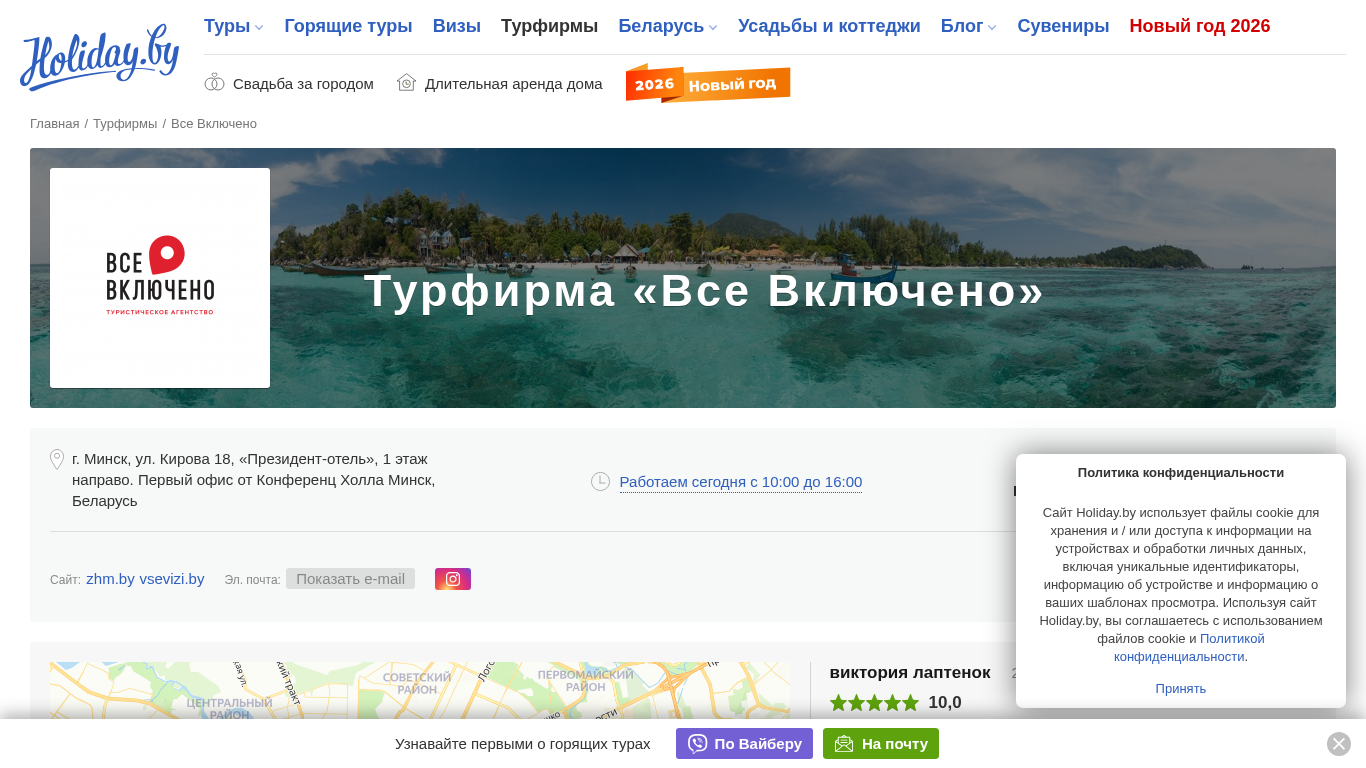Open the Визы menu item
The image size is (1366, 768).
point(456,27)
